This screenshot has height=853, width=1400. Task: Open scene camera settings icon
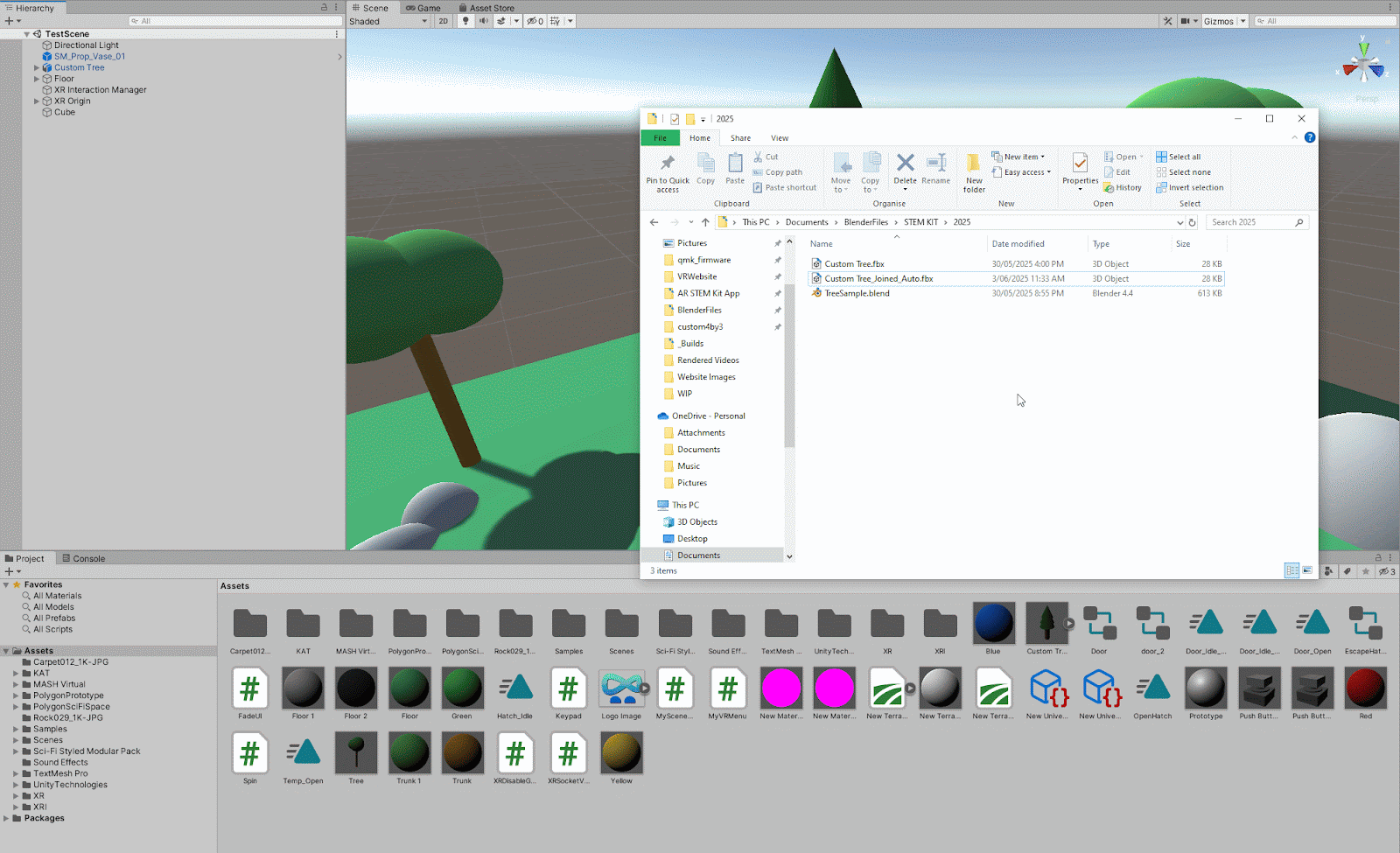(x=1185, y=21)
